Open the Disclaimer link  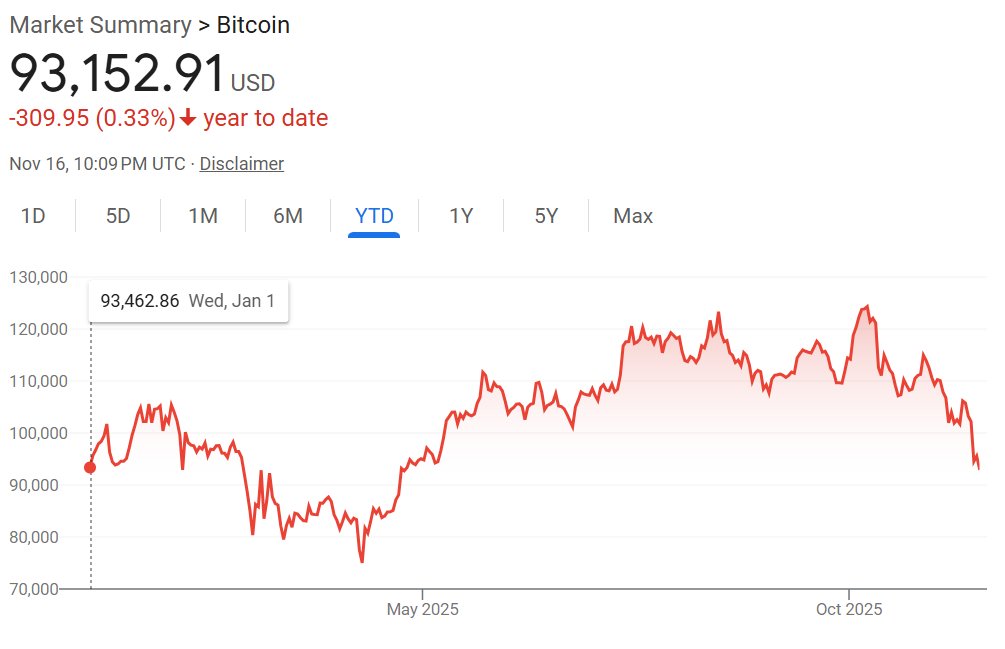[x=241, y=164]
